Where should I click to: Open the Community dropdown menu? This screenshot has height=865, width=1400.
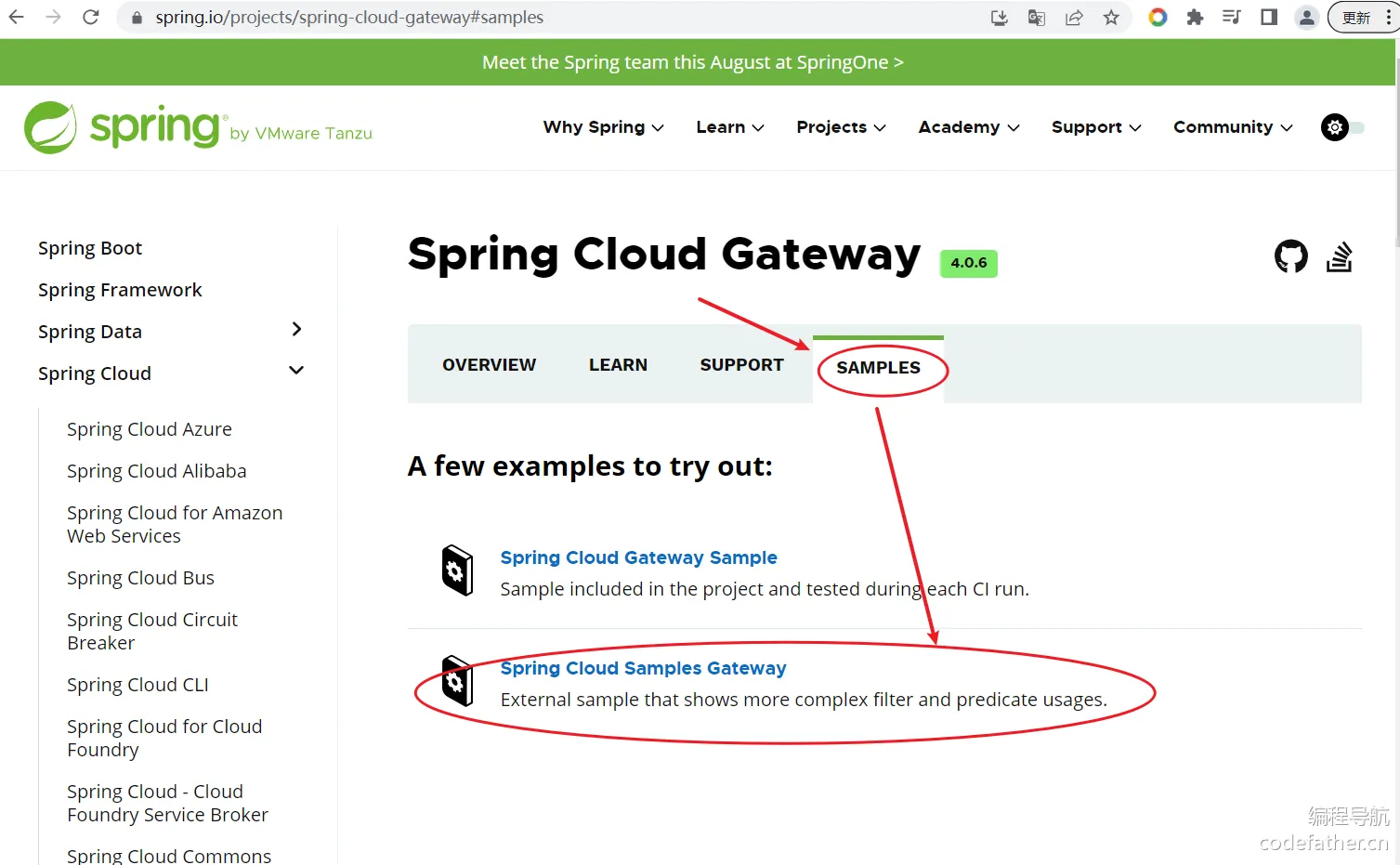(1233, 127)
